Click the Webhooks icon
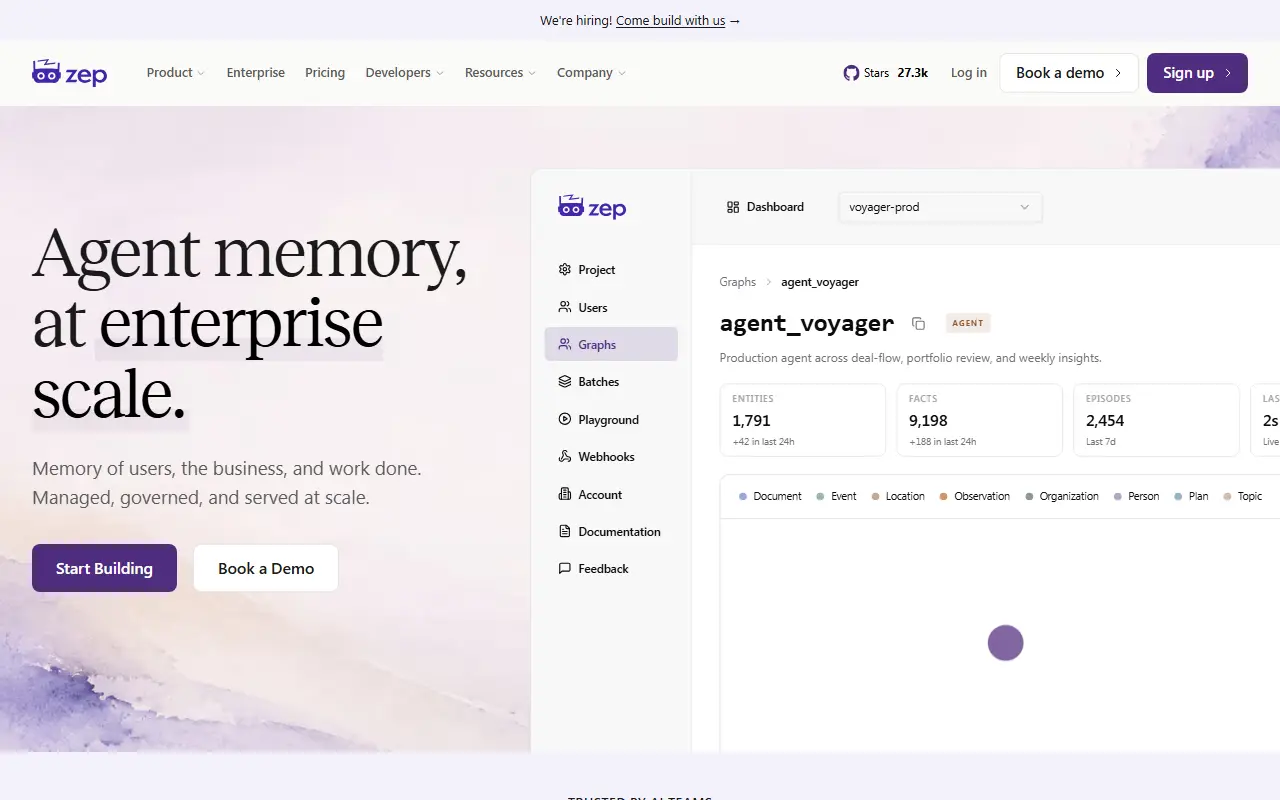The height and width of the screenshot is (800, 1280). [x=565, y=457]
